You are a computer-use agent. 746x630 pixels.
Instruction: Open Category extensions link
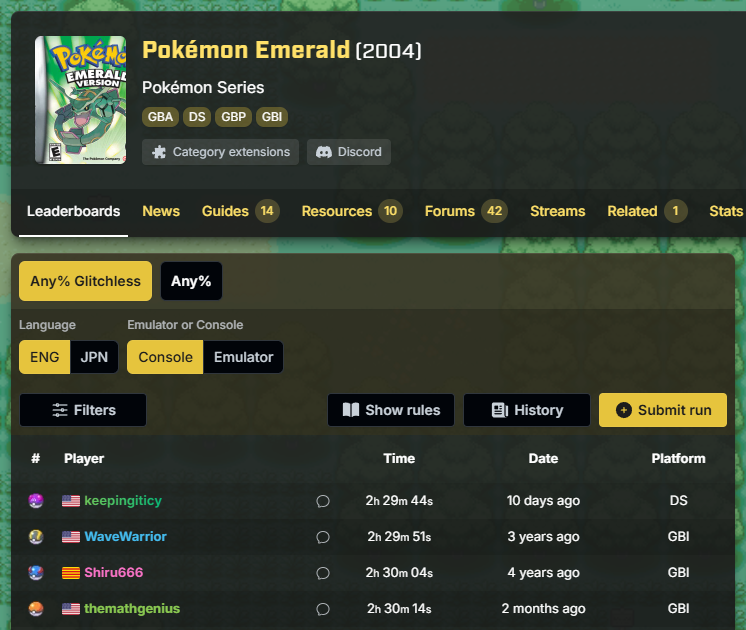(220, 152)
